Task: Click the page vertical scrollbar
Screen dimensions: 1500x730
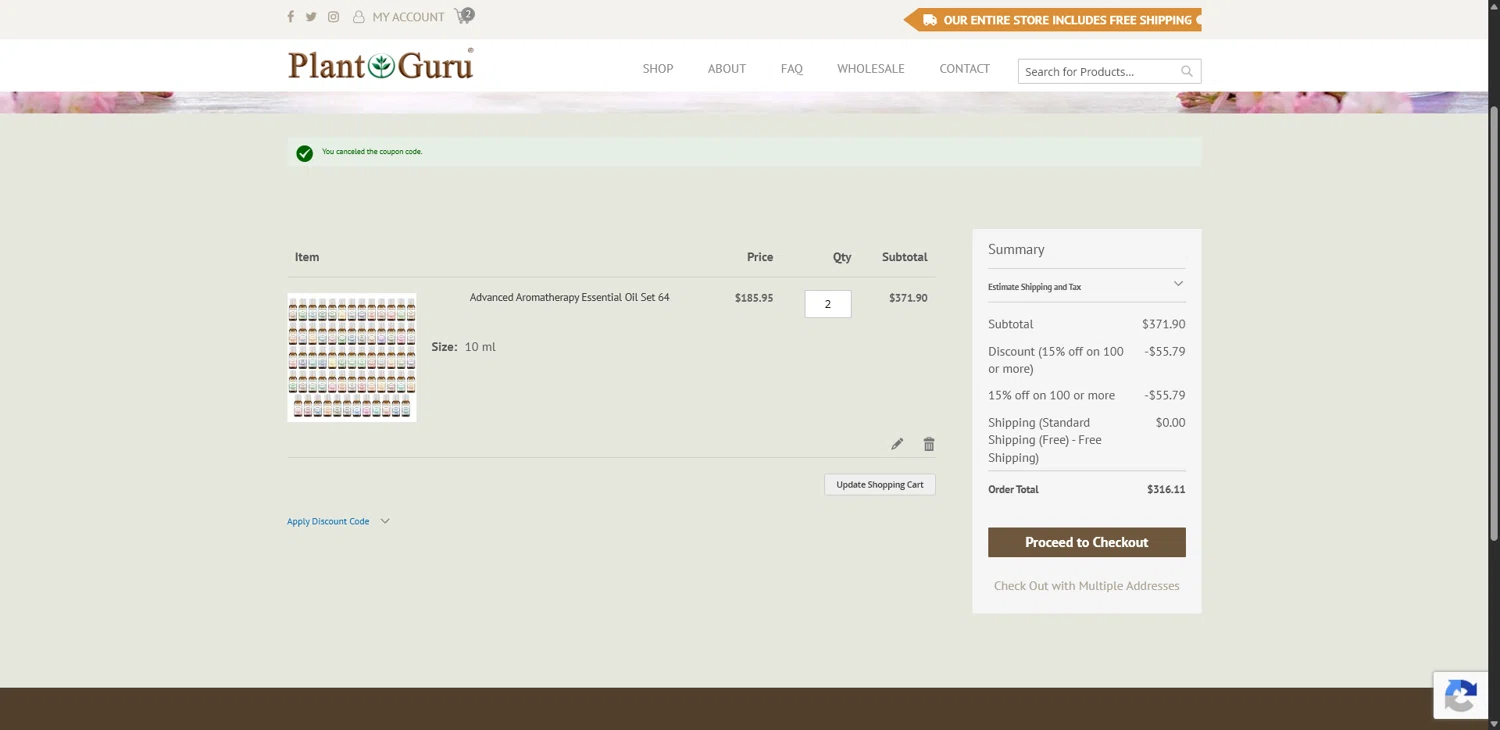Action: point(1494,325)
